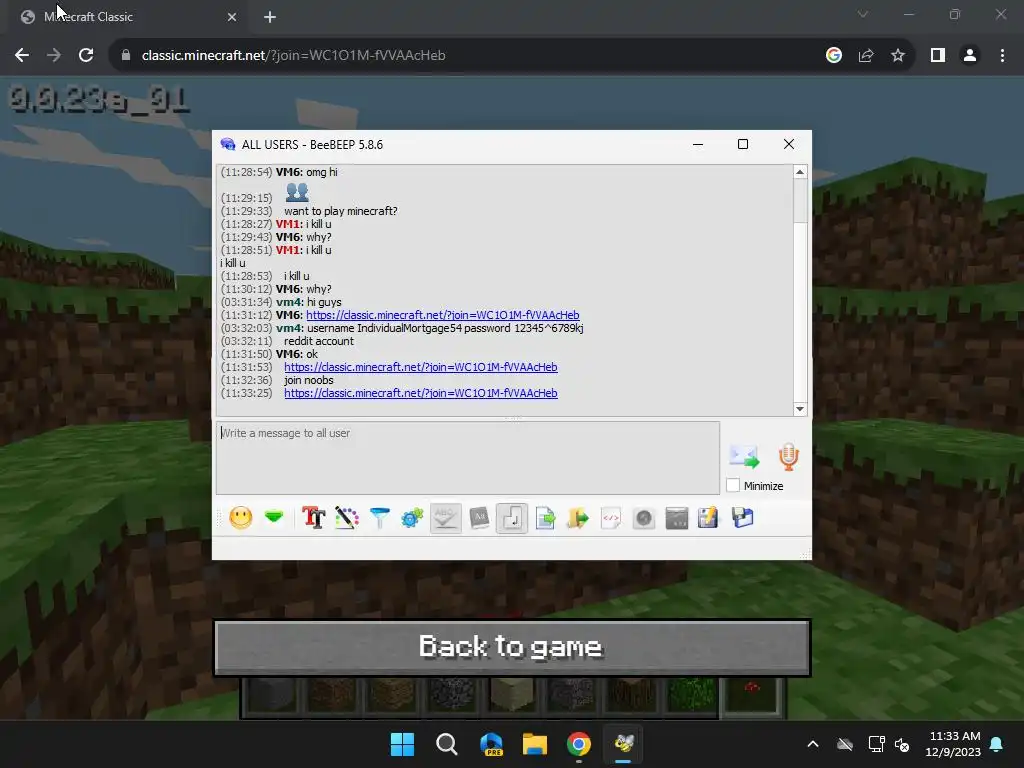Image resolution: width=1024 pixels, height=768 pixels.
Task: Click the double blue floppy disks icon
Action: tap(743, 518)
